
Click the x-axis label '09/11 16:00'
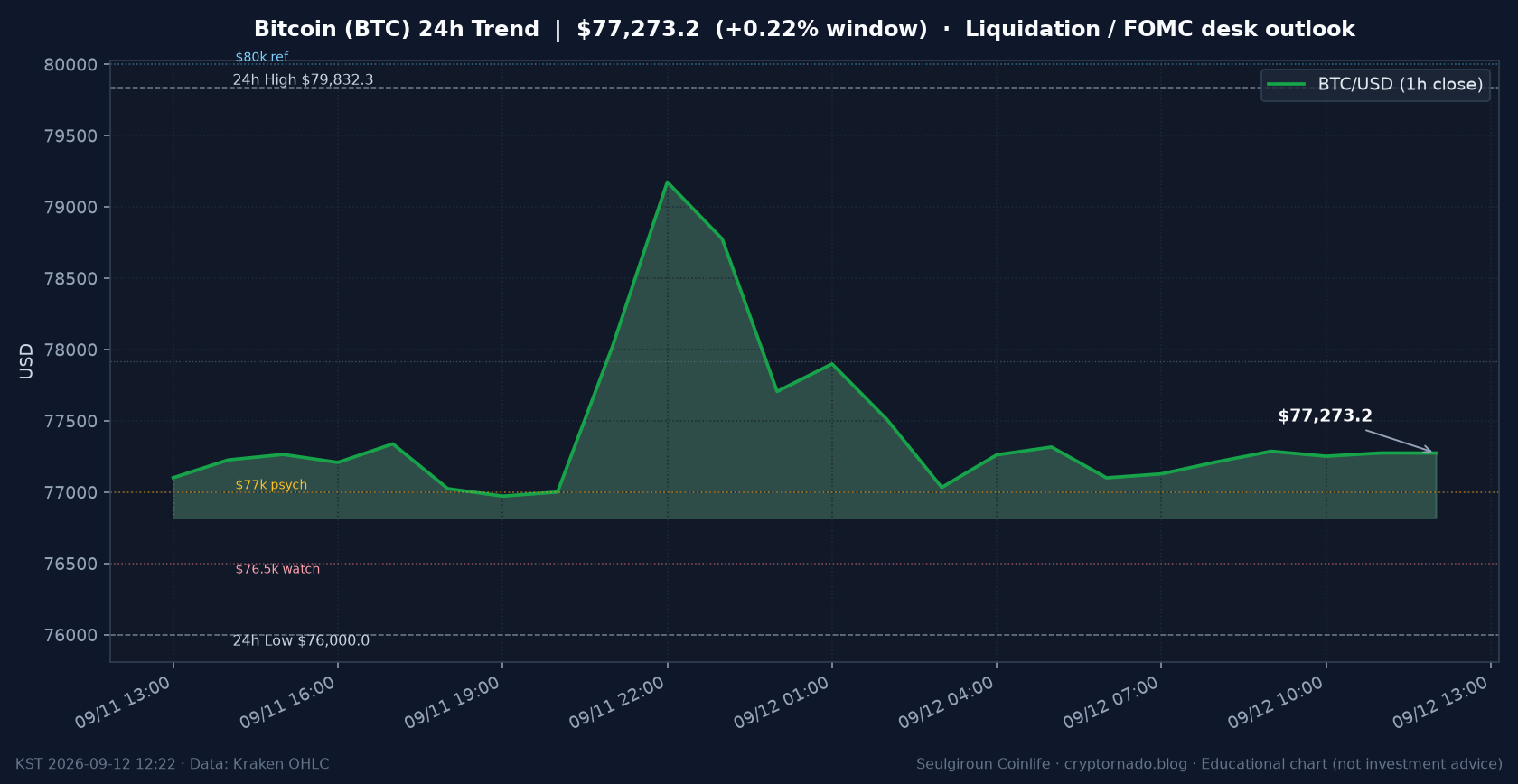click(x=287, y=703)
